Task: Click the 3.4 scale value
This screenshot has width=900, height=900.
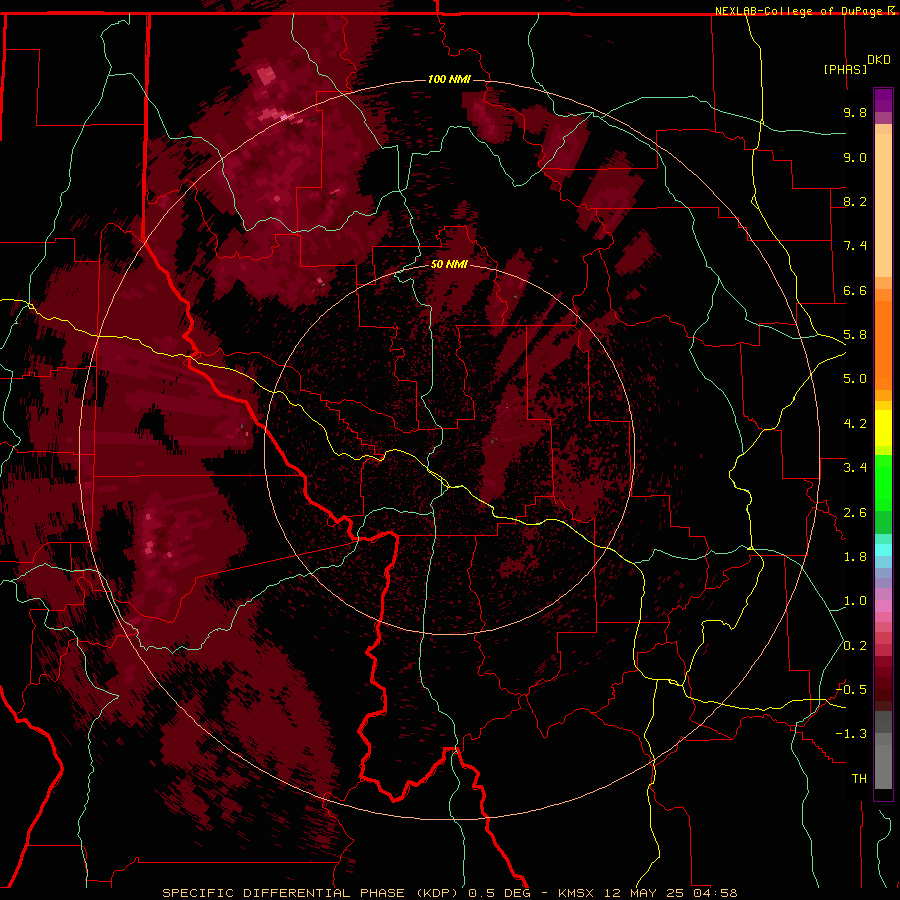Action: (x=855, y=468)
